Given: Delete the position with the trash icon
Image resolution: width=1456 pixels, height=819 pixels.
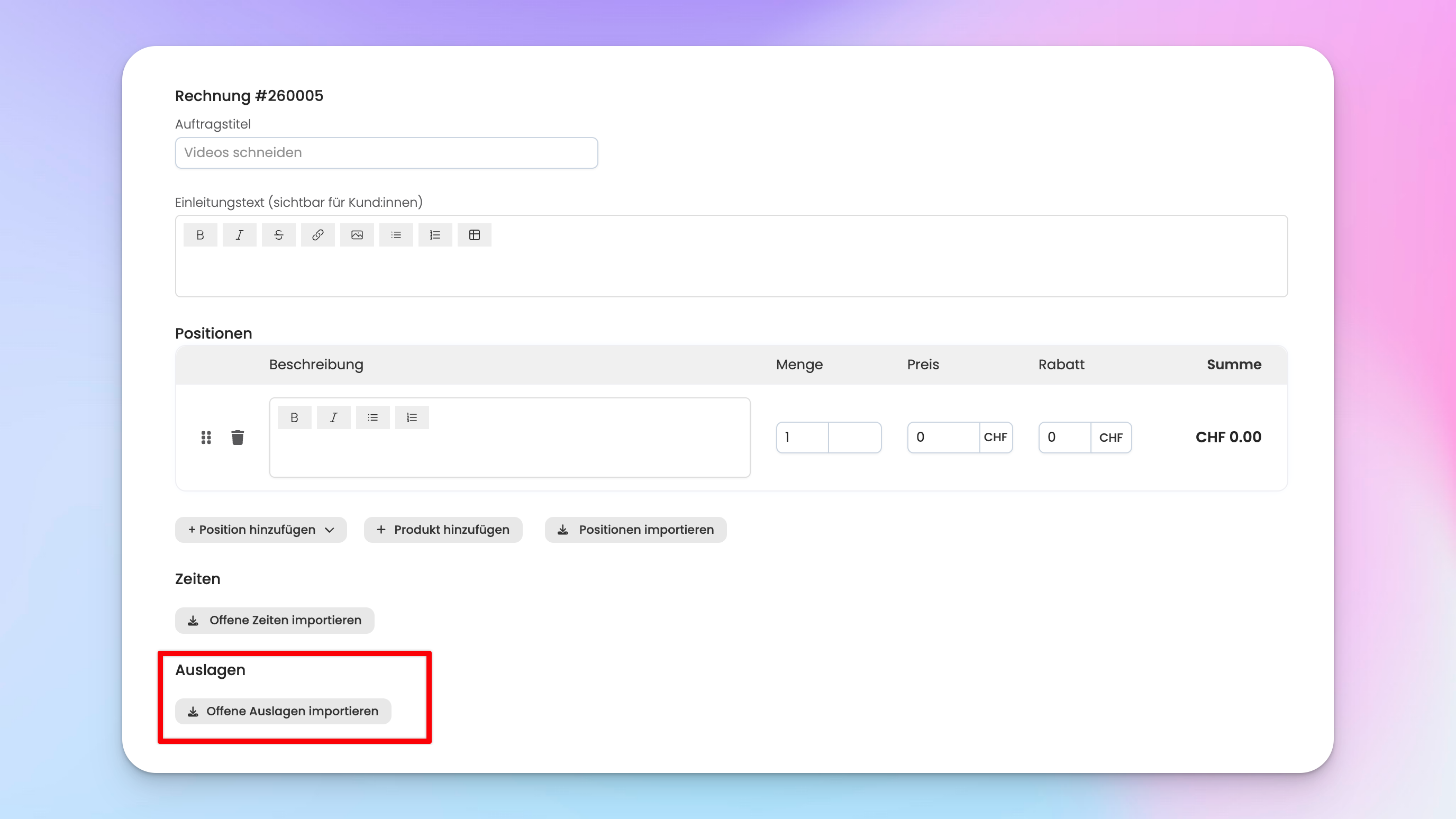Looking at the screenshot, I should tap(238, 438).
